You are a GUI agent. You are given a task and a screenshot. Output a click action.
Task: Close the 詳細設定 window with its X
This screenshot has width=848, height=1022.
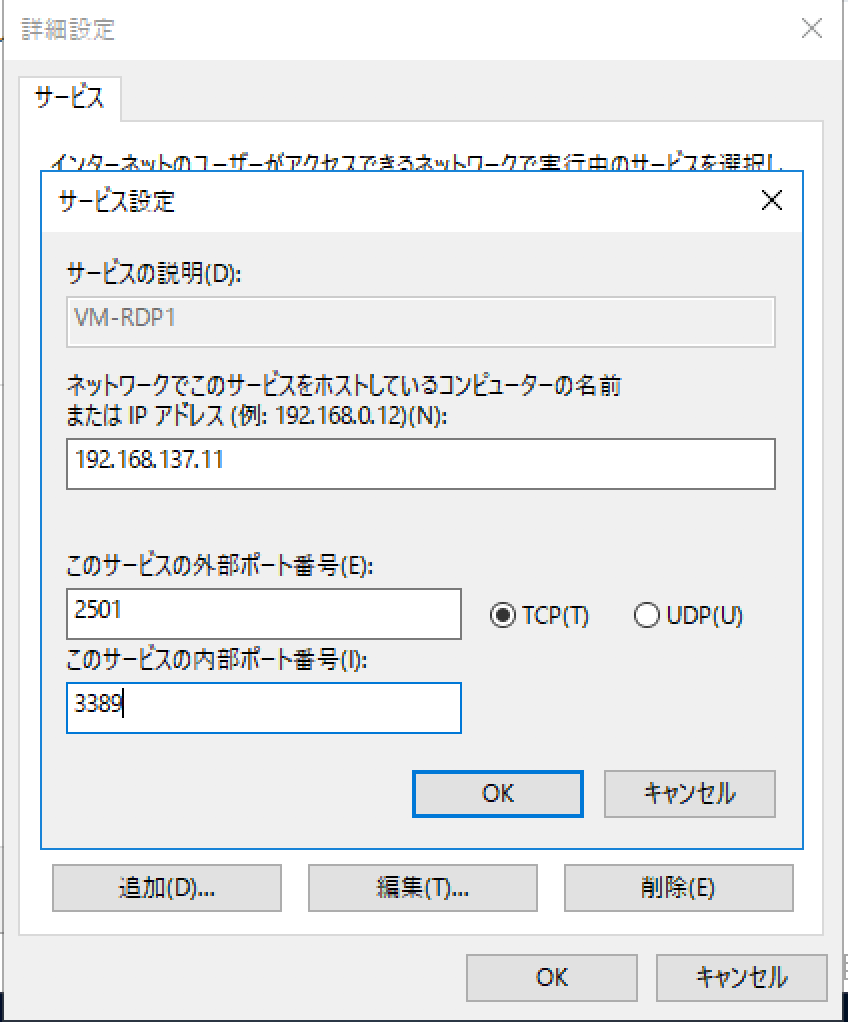tap(810, 28)
